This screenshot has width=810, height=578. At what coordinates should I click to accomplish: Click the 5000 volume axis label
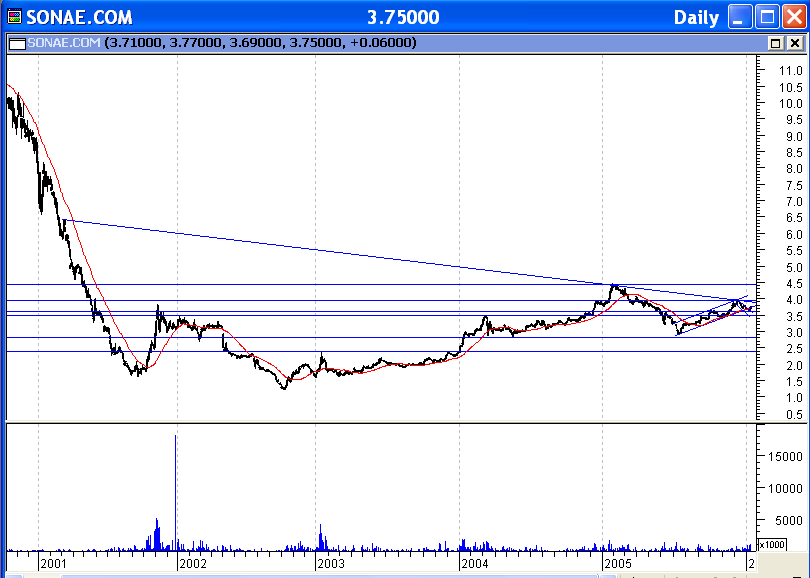[x=789, y=521]
